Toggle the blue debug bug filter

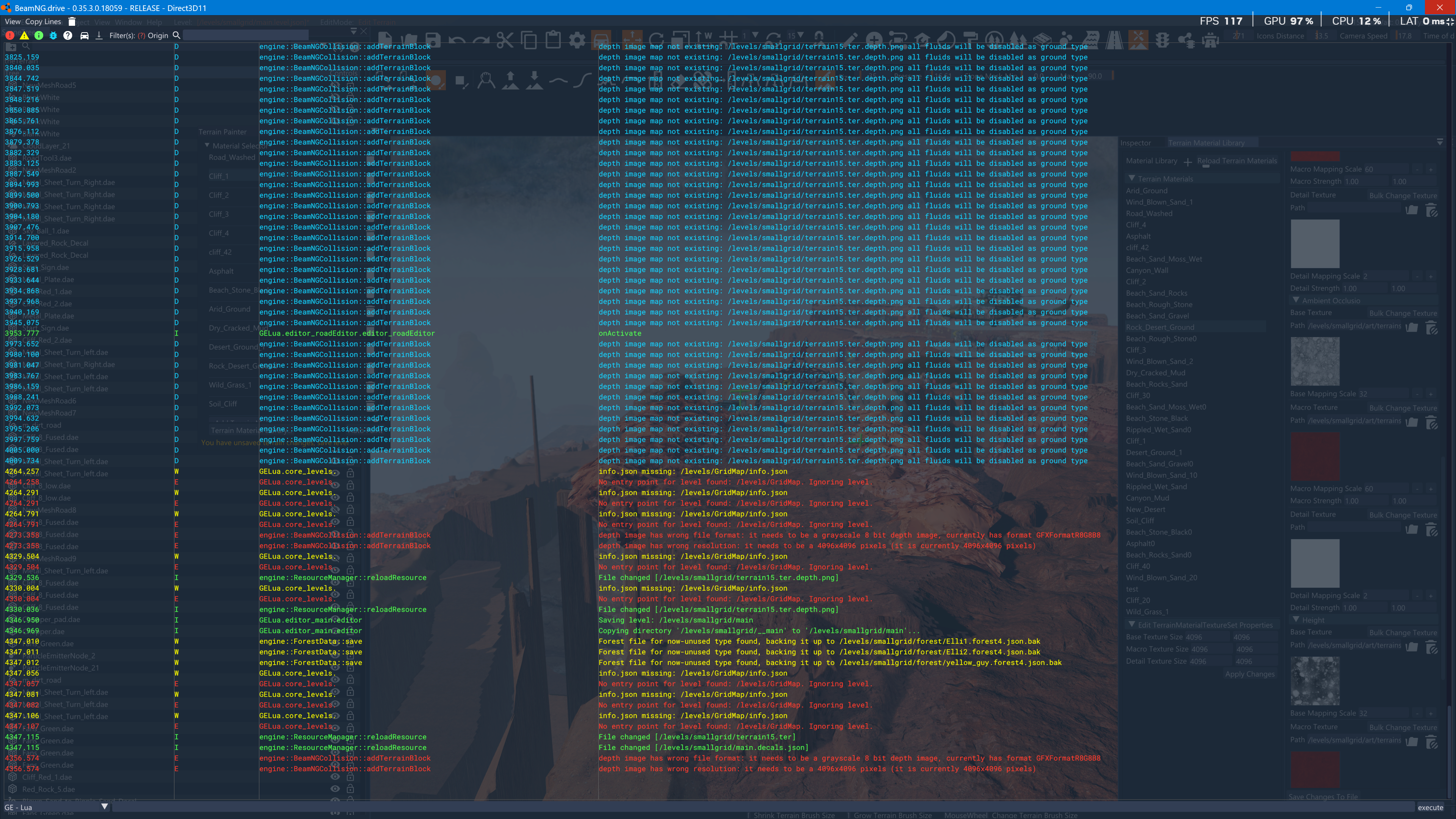pyautogui.click(x=53, y=35)
